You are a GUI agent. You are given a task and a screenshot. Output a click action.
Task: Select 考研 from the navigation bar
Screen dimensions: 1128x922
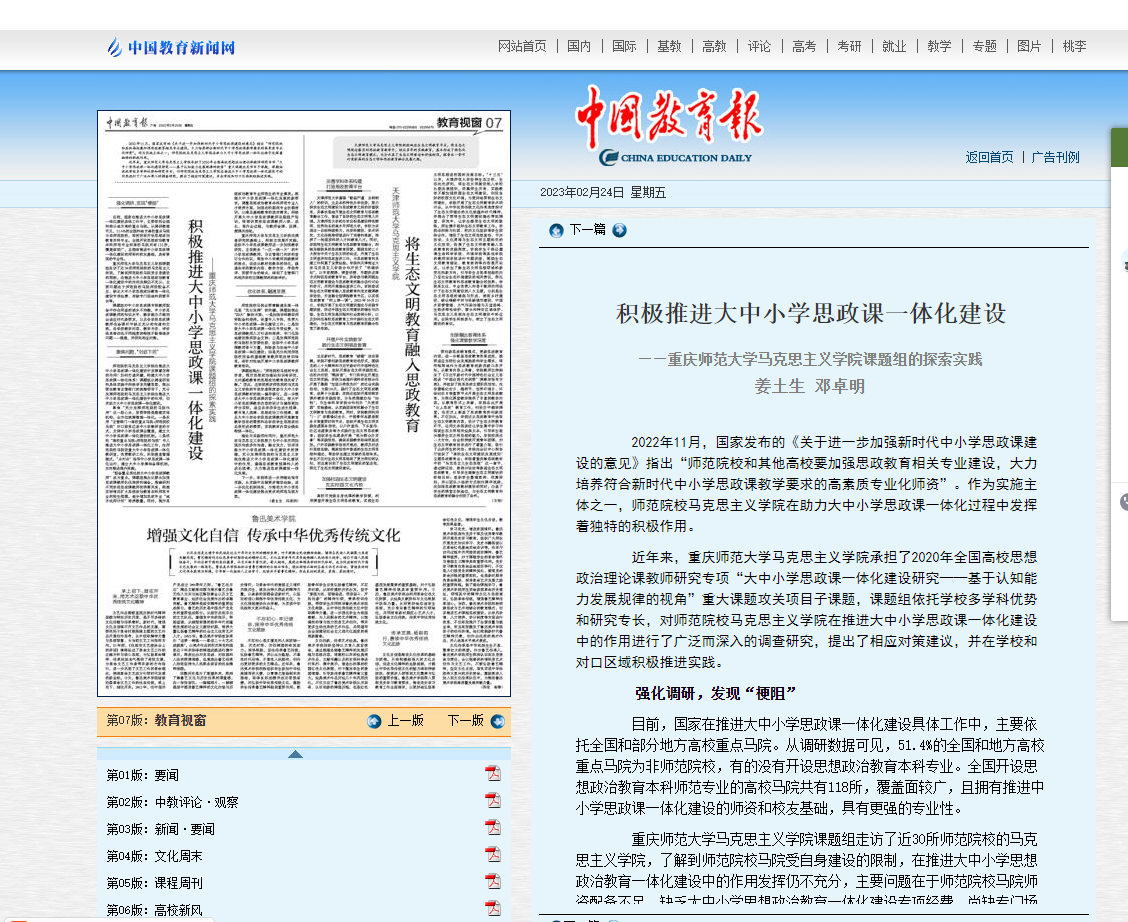tap(849, 46)
